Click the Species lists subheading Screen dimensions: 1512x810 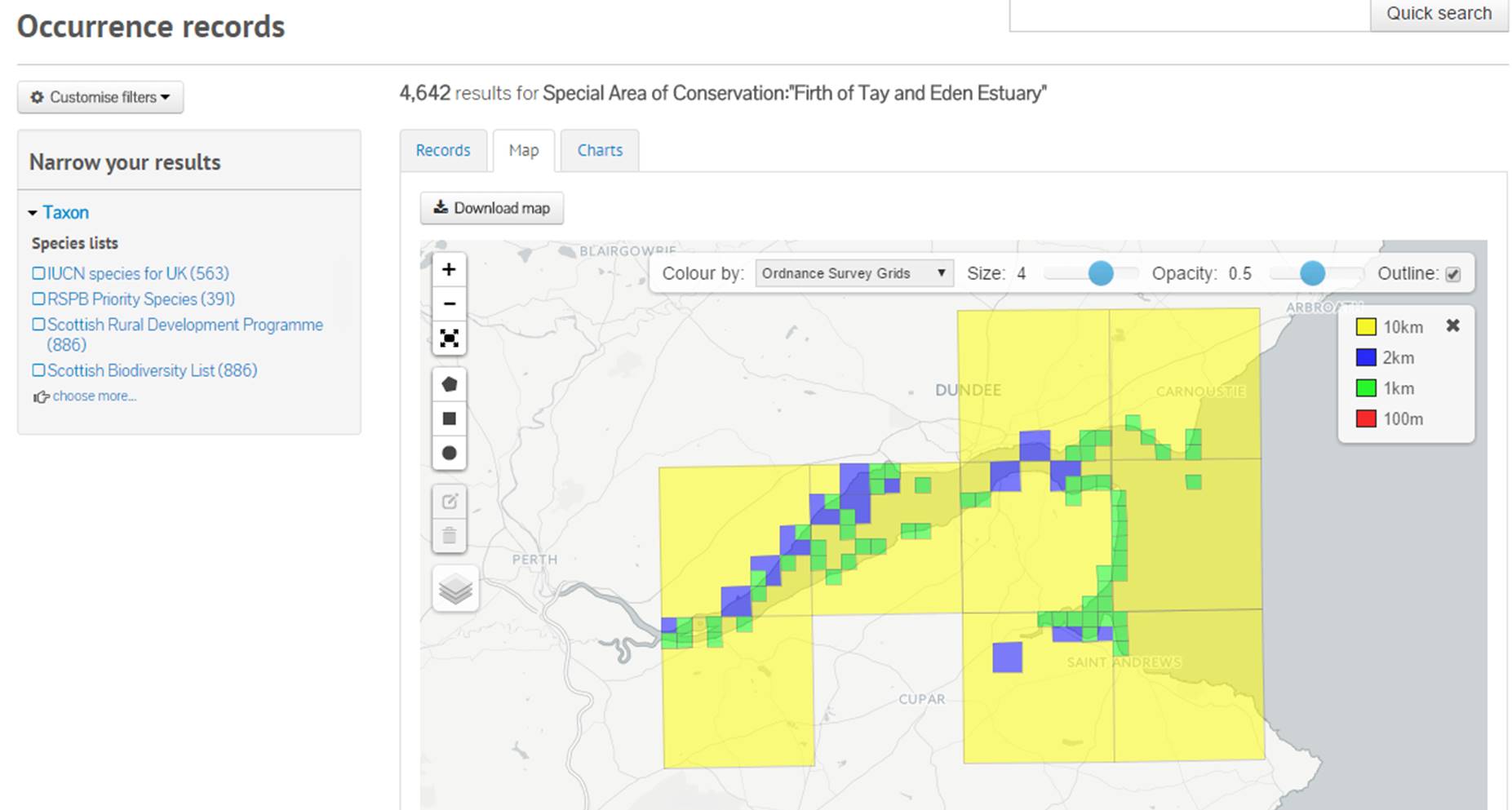click(x=75, y=243)
